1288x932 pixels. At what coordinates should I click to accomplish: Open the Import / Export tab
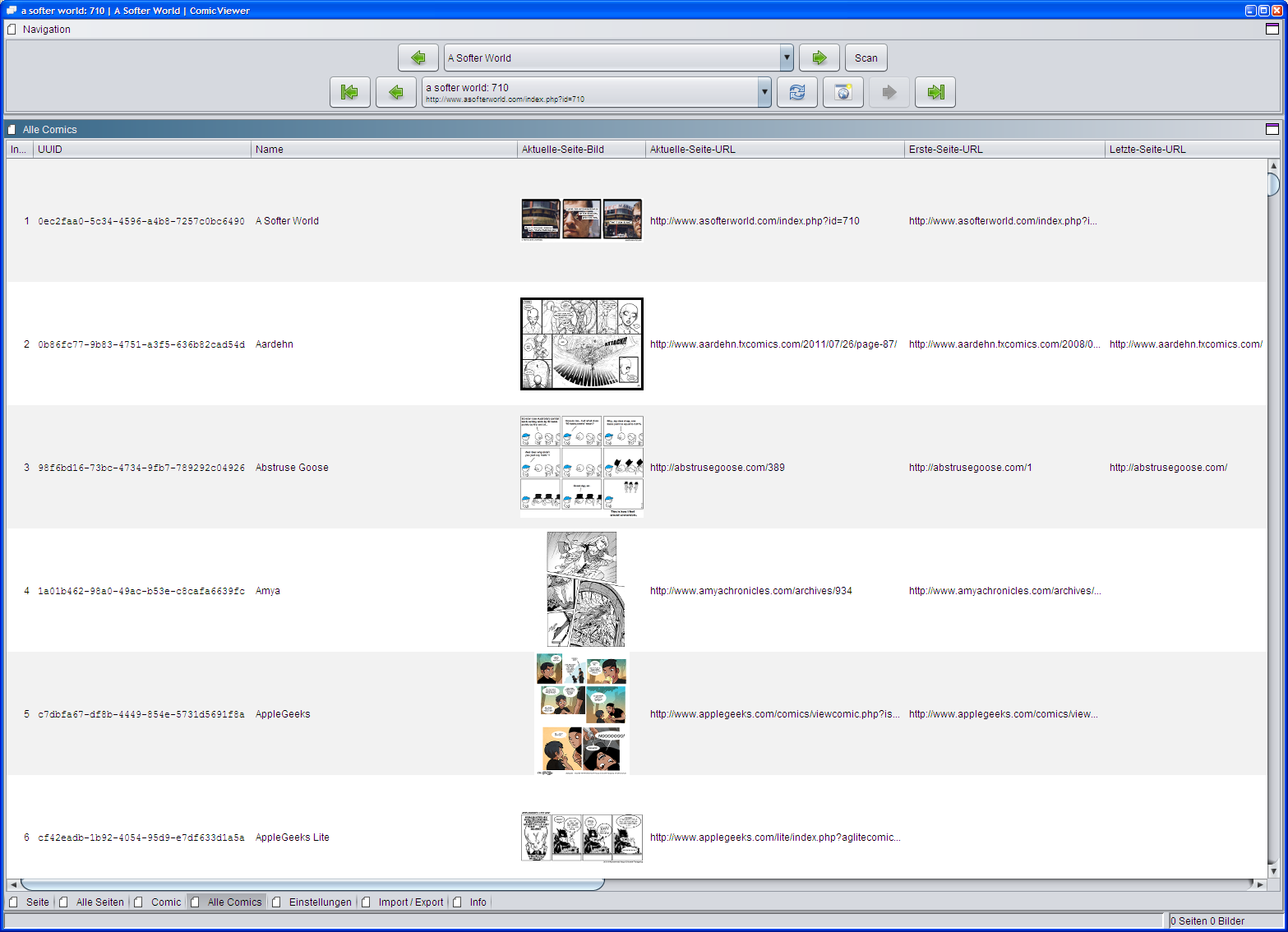pos(410,902)
